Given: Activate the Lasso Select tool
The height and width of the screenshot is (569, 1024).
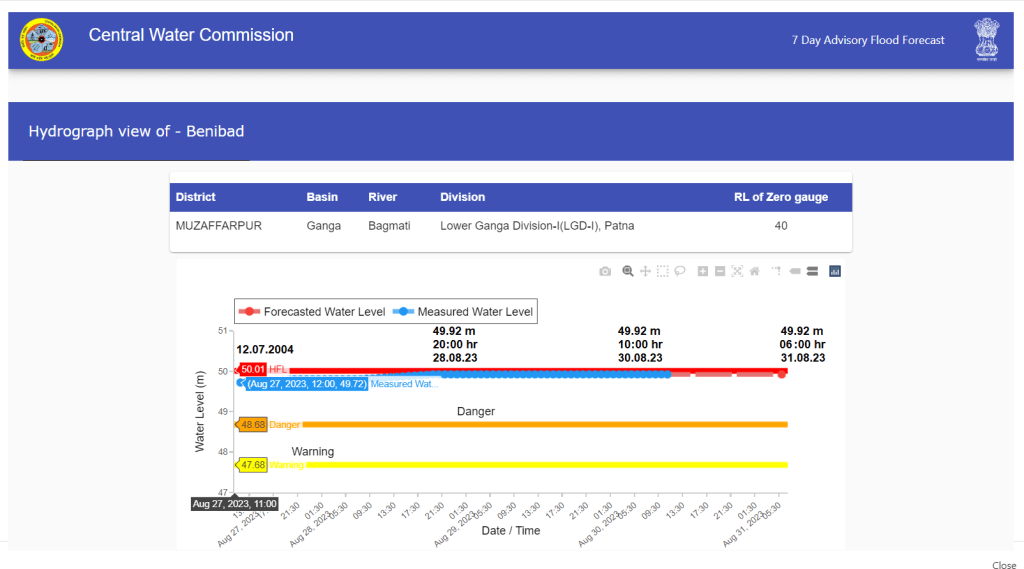Looking at the screenshot, I should click(x=679, y=271).
